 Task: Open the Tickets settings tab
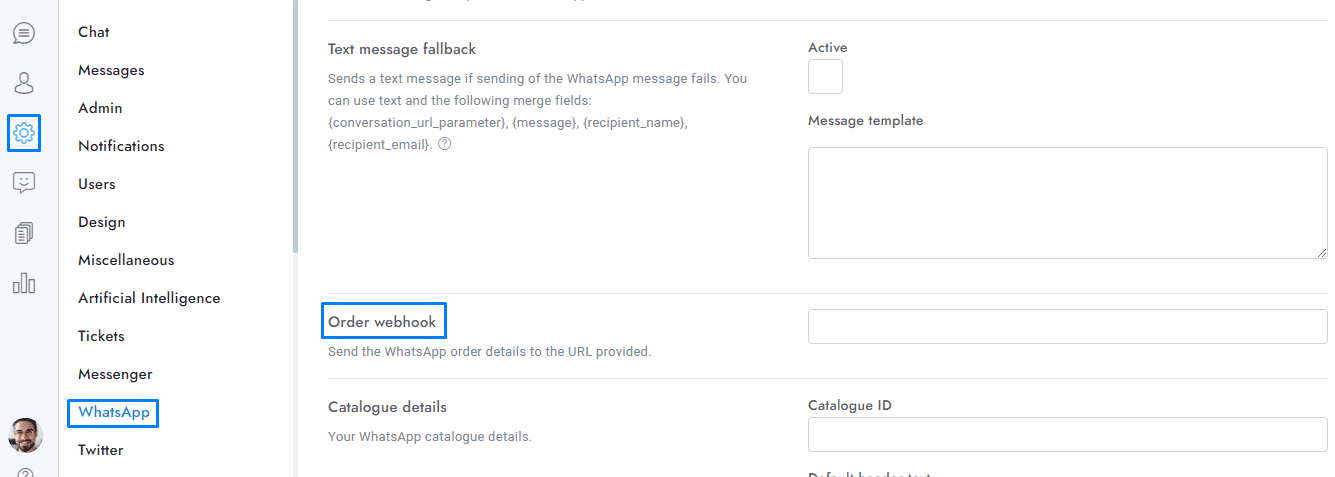(101, 336)
